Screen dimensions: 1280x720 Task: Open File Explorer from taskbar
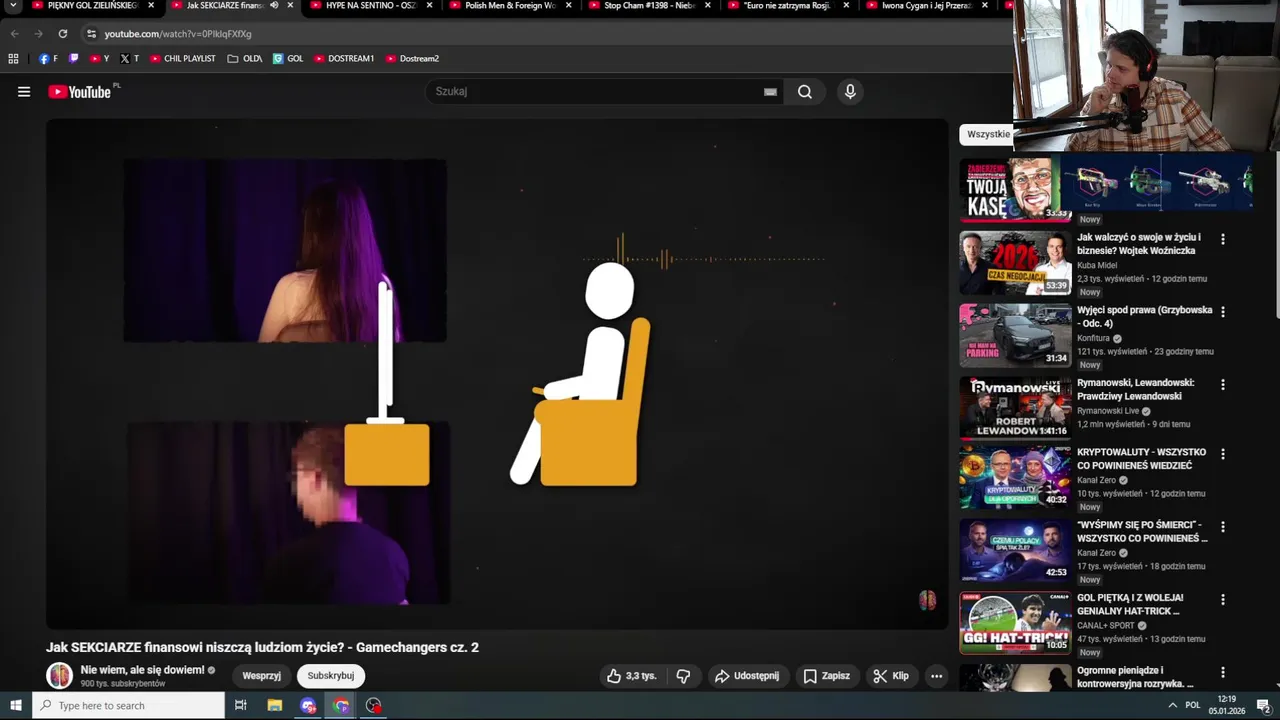(275, 705)
